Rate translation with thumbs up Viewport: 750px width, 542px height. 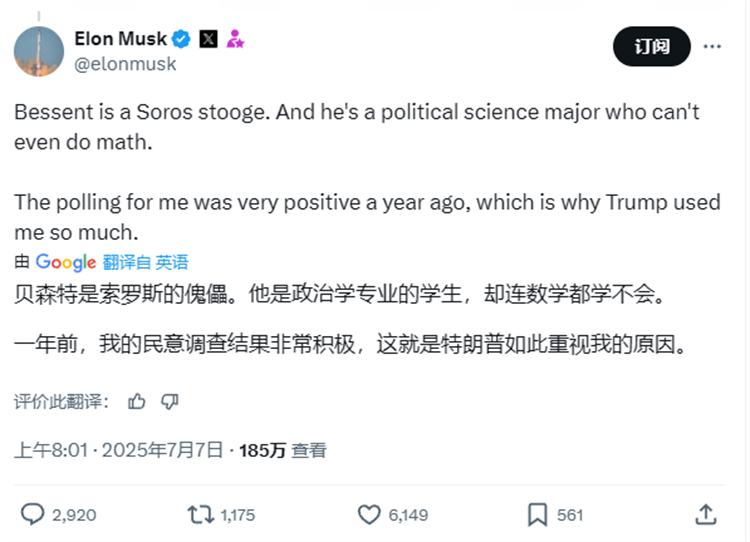[x=137, y=402]
